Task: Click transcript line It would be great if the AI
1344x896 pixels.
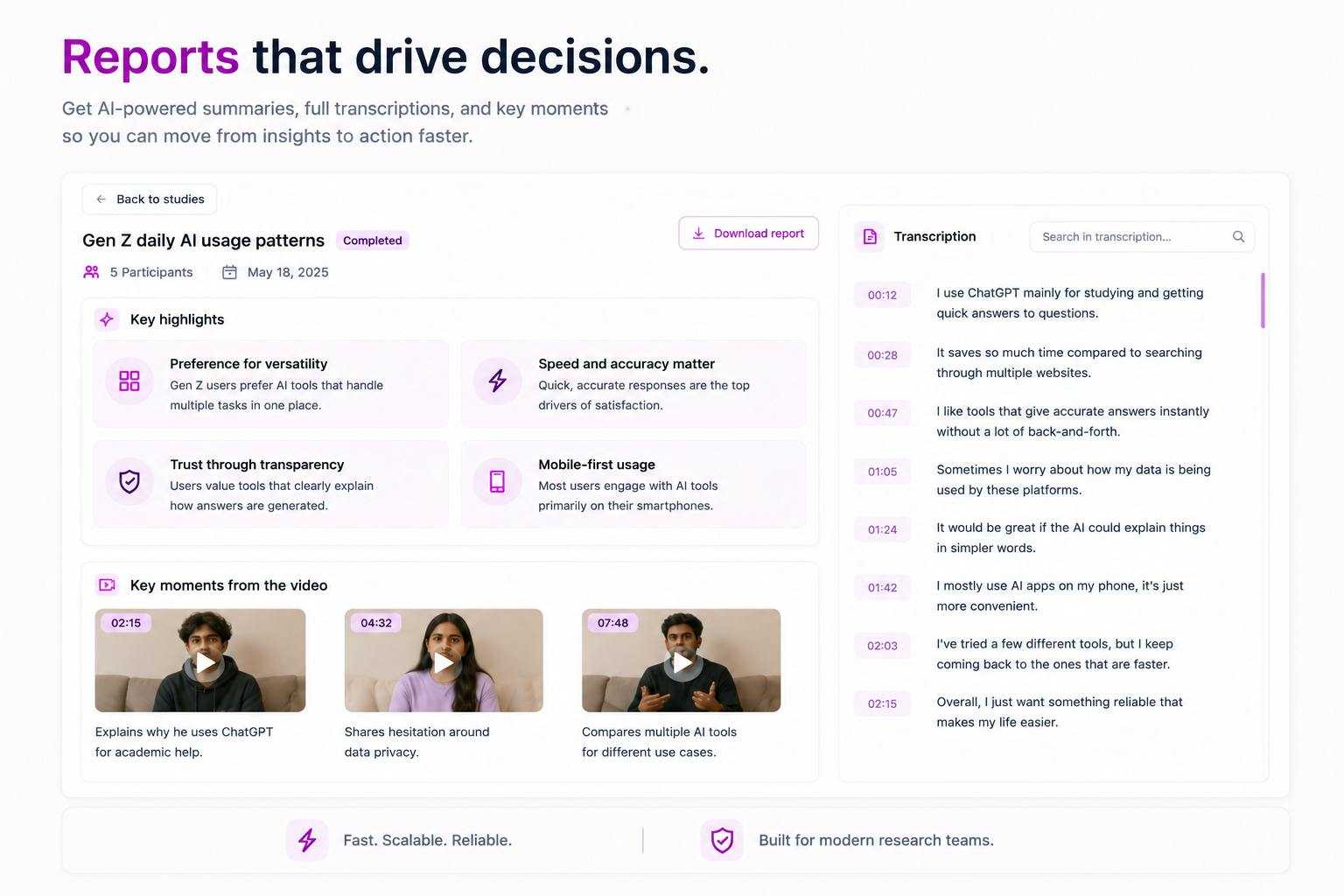Action: click(x=1071, y=537)
